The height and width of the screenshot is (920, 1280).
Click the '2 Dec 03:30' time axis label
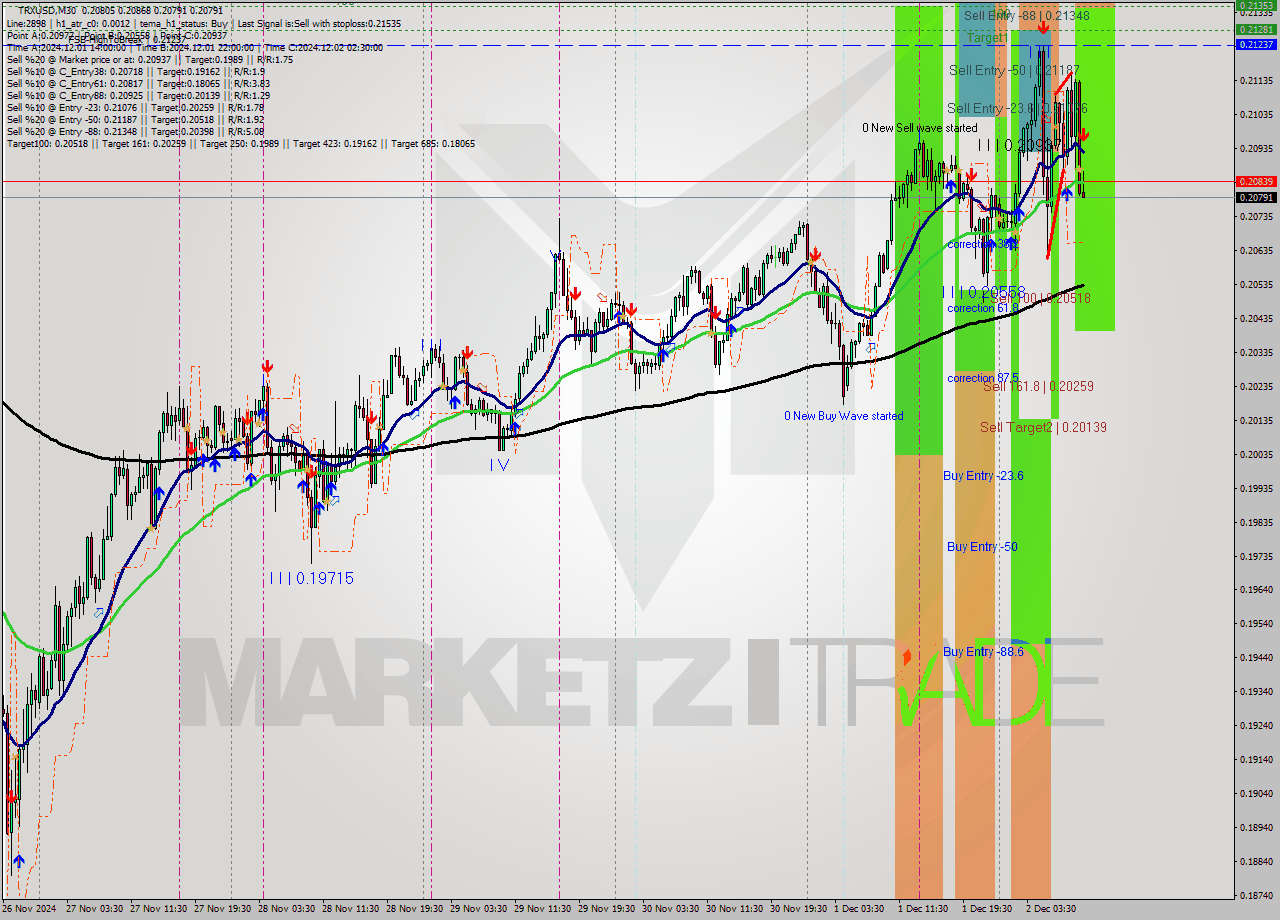(x=1050, y=909)
